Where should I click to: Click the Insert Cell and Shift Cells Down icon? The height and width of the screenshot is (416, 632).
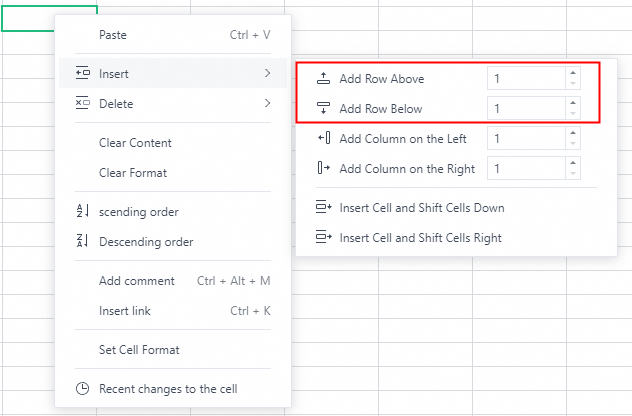[x=323, y=208]
